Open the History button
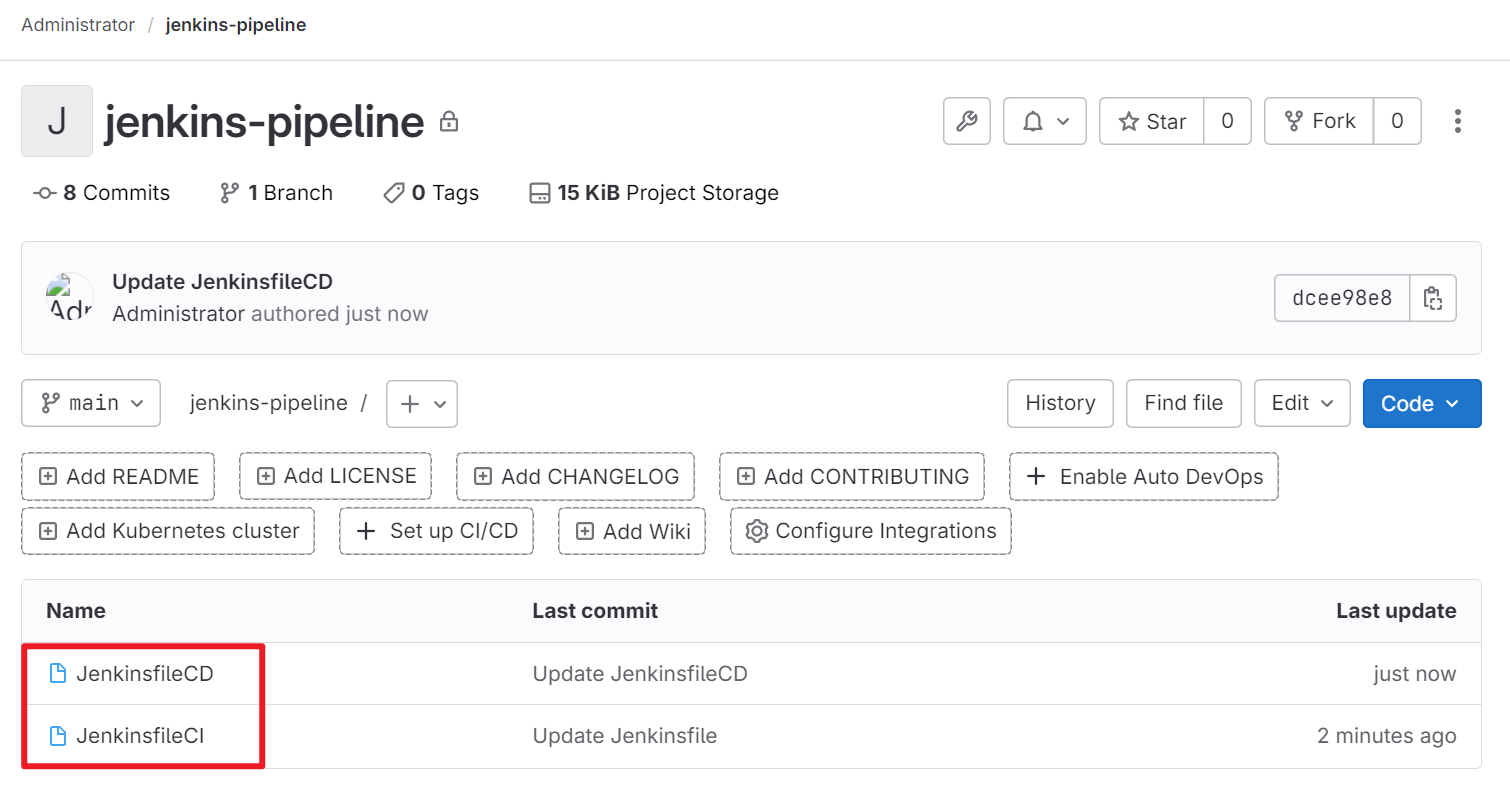 pyautogui.click(x=1060, y=403)
